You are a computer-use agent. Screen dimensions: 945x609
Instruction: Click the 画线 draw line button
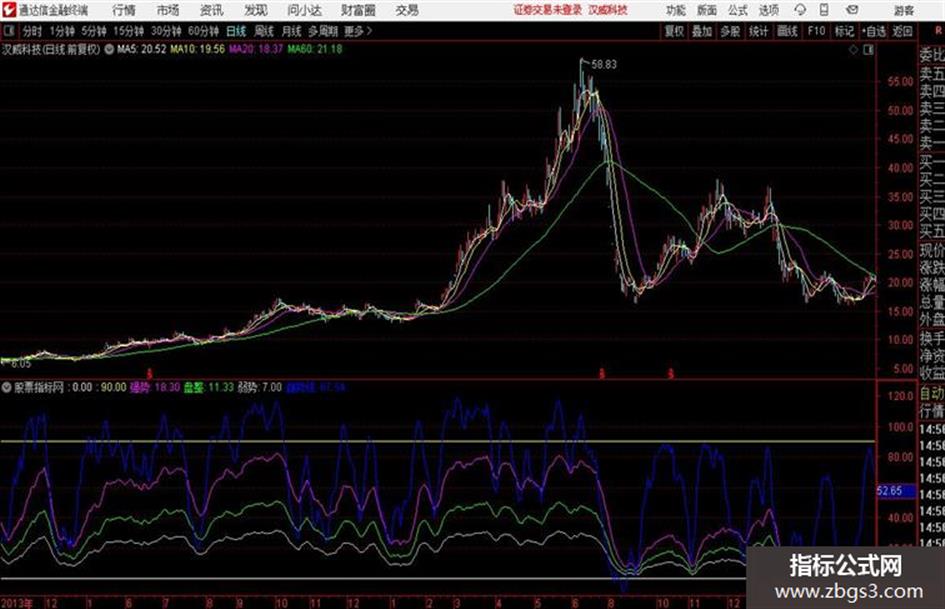click(787, 31)
